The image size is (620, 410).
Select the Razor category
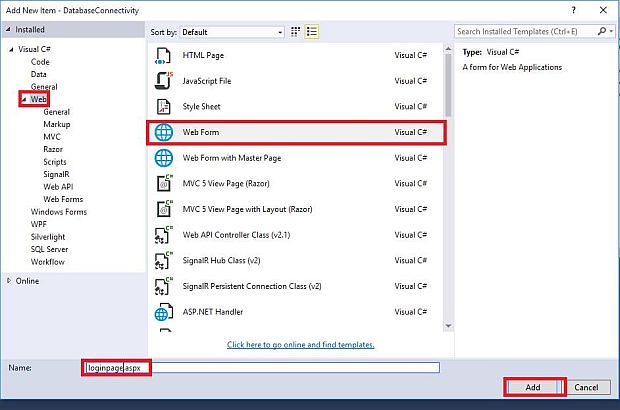point(53,149)
